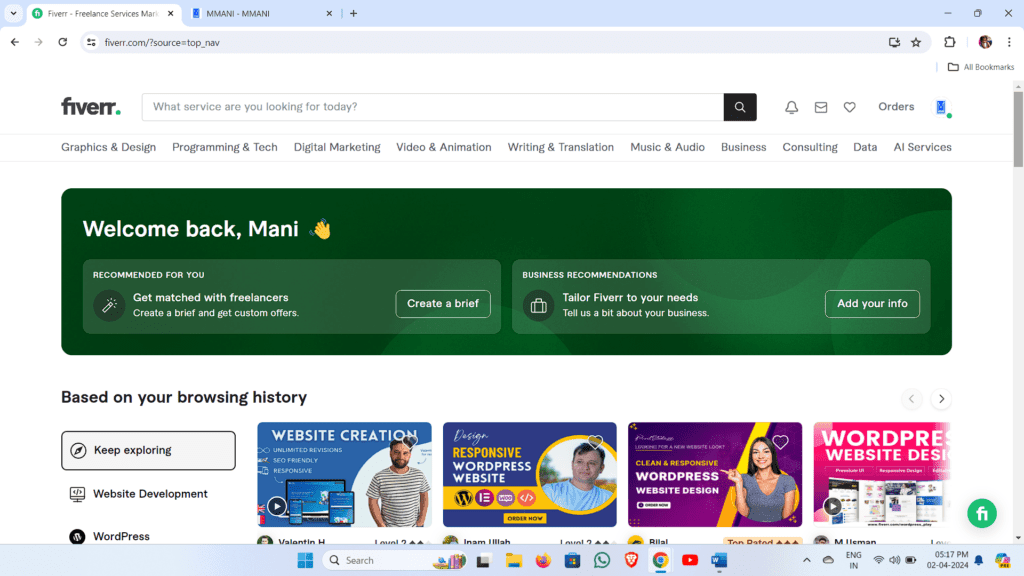1024x576 pixels.
Task: Select Website Development in sidebar
Action: (x=148, y=494)
